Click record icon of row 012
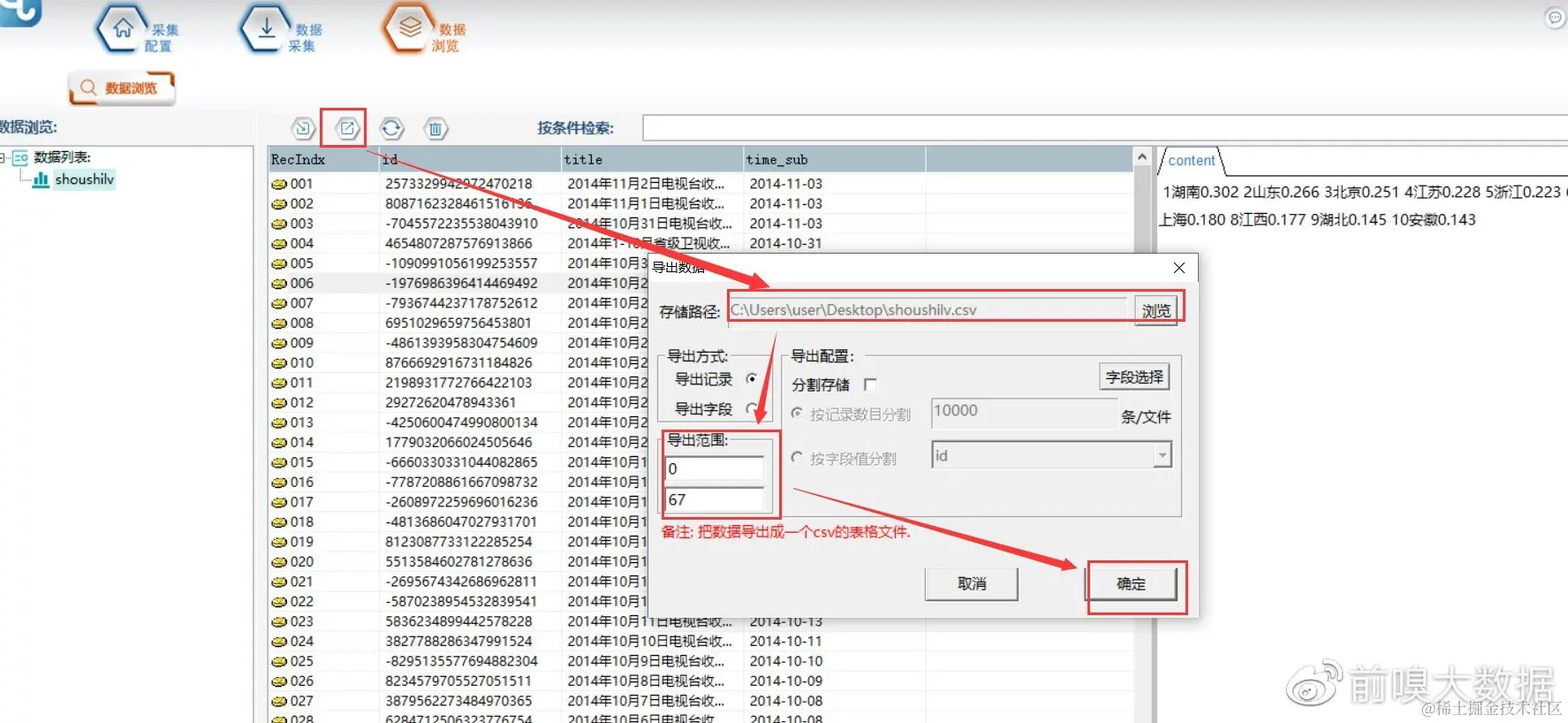The width and height of the screenshot is (1568, 723). 279,403
